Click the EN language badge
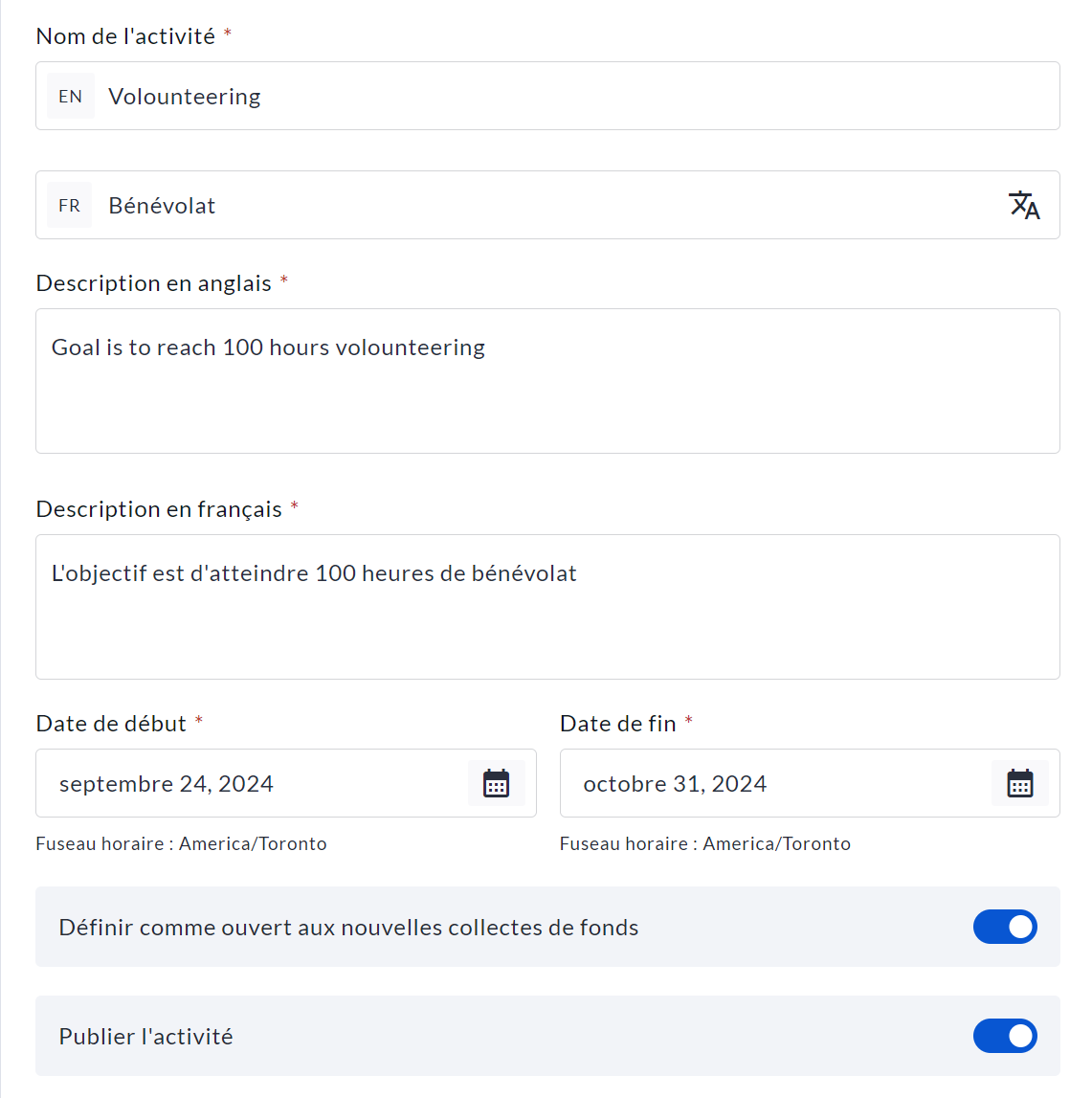 tap(70, 96)
